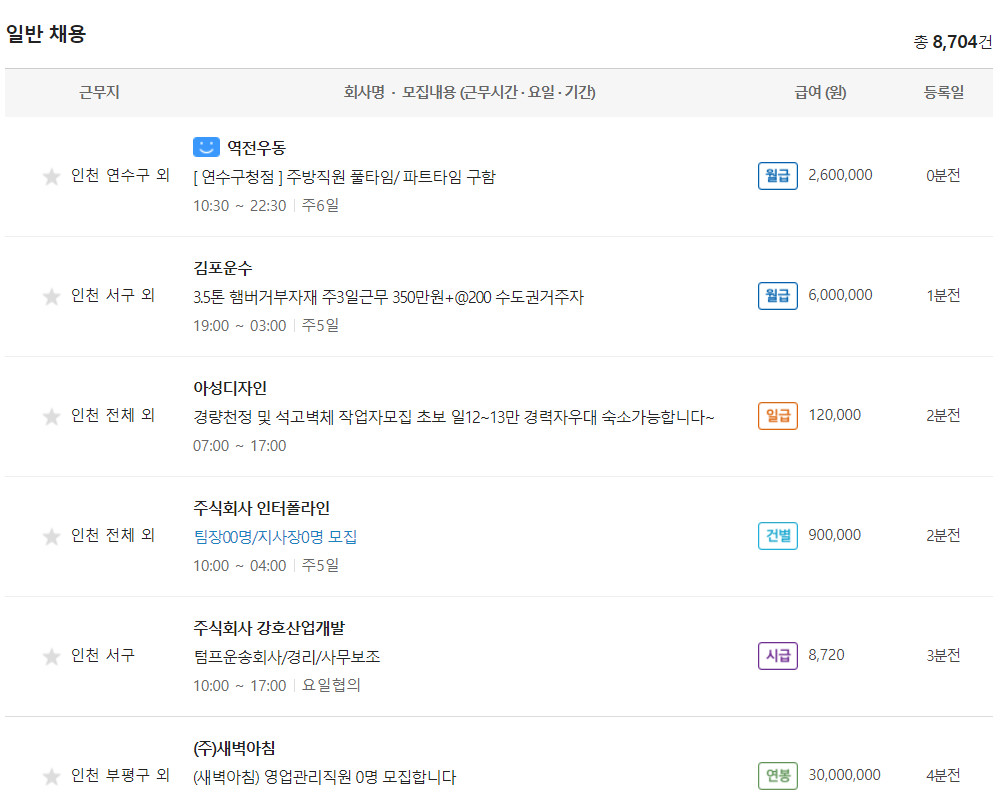Click total count 총 8,704건
Screen dimensions: 1008x794
[953, 42]
